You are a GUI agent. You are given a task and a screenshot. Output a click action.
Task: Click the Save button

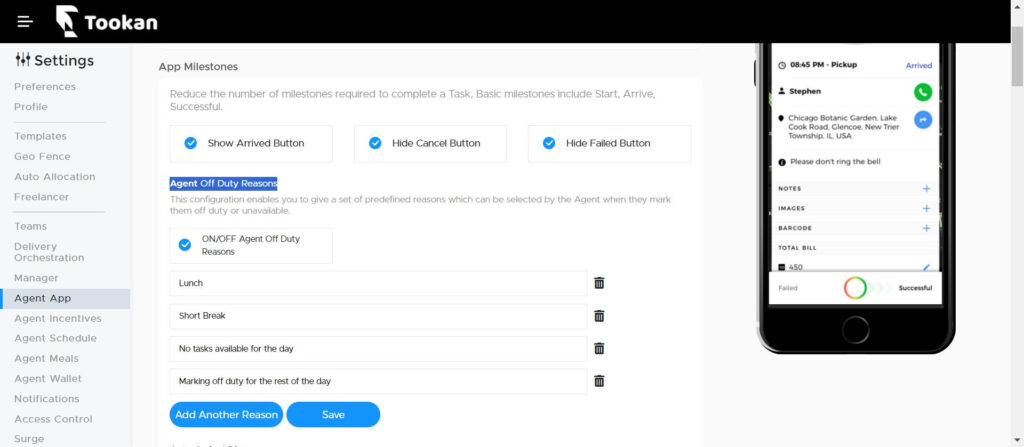333,414
